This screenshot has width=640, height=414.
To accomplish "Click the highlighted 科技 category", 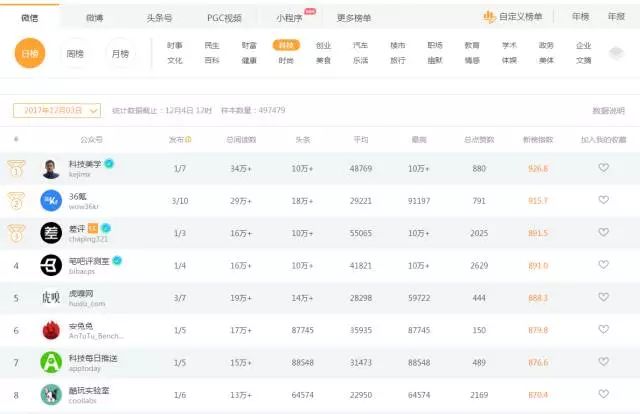I will tap(286, 45).
